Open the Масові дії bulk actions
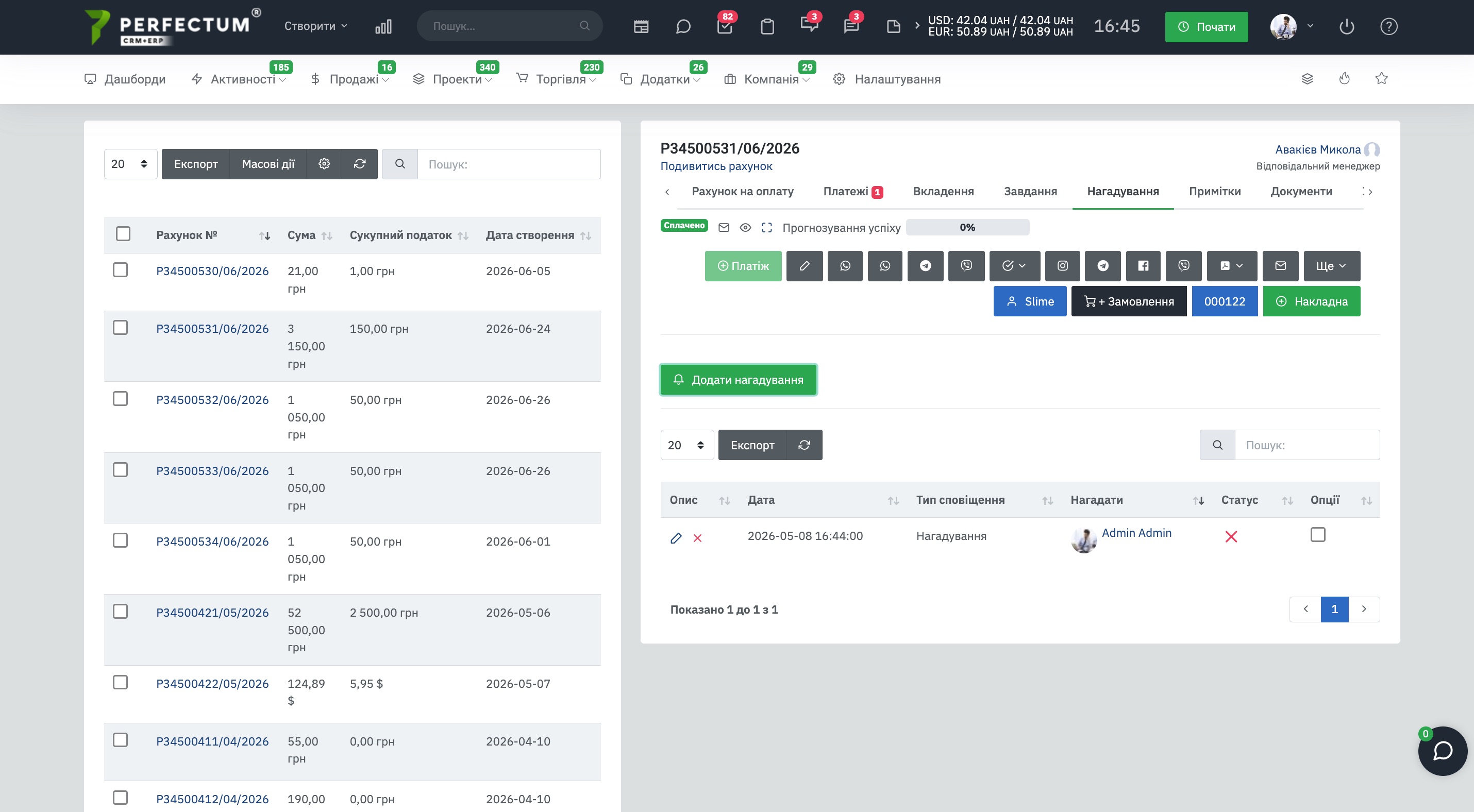 click(x=268, y=164)
